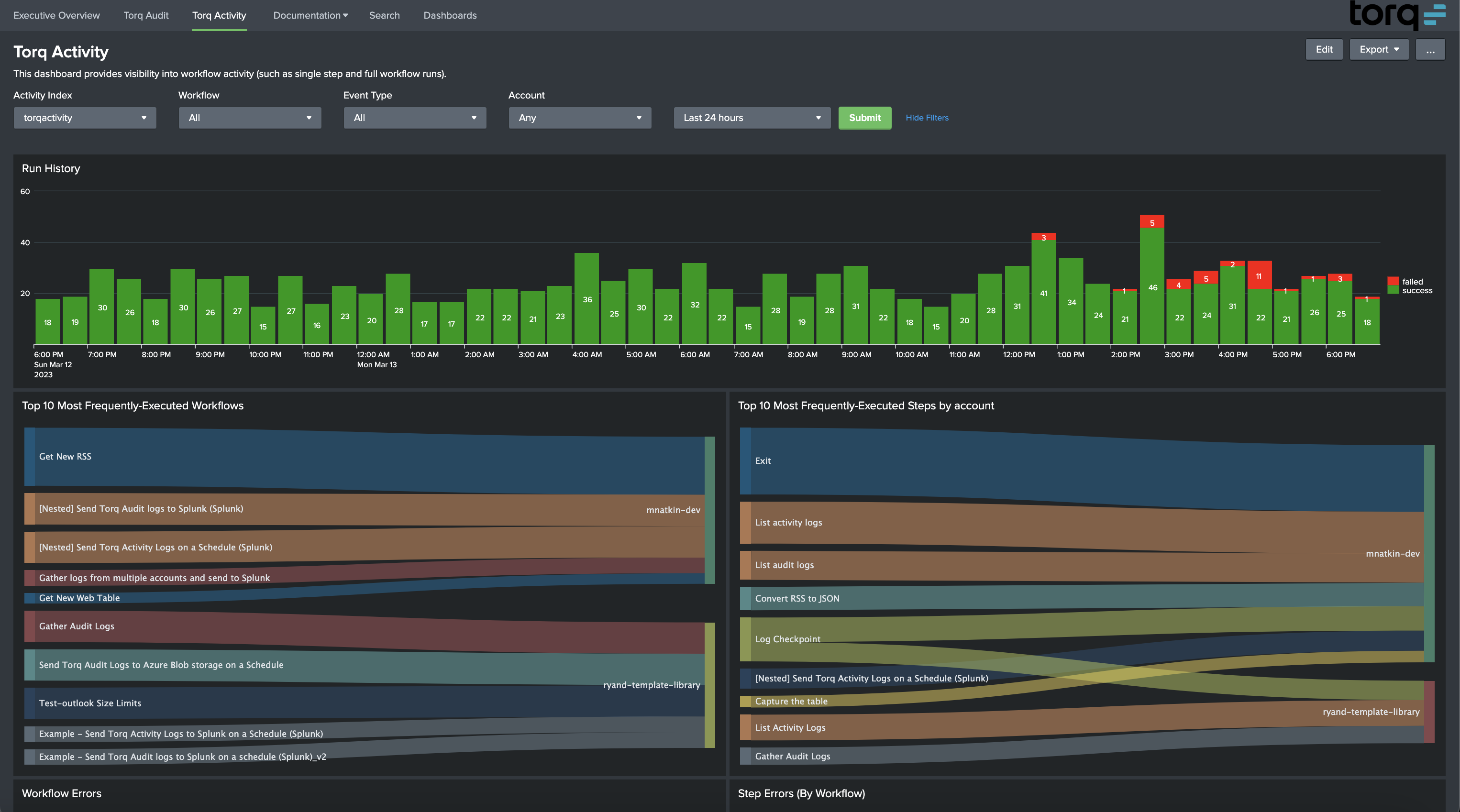Image resolution: width=1460 pixels, height=812 pixels.
Task: Click the failed legend label
Action: pos(1412,282)
